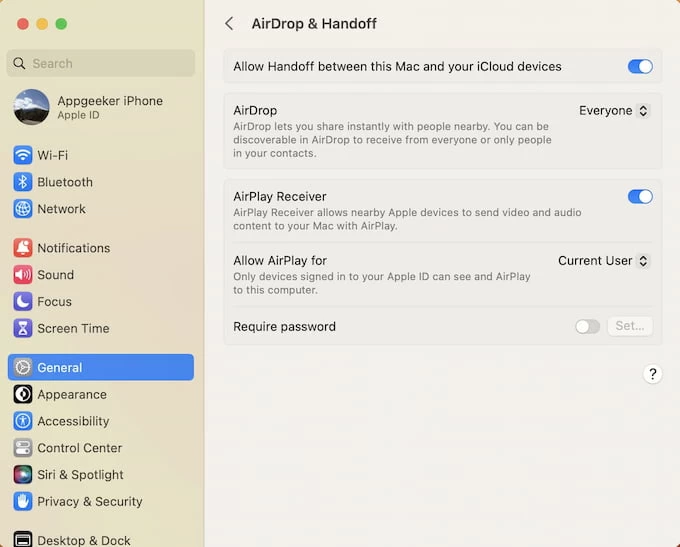Open Screen Time settings label

pos(73,329)
